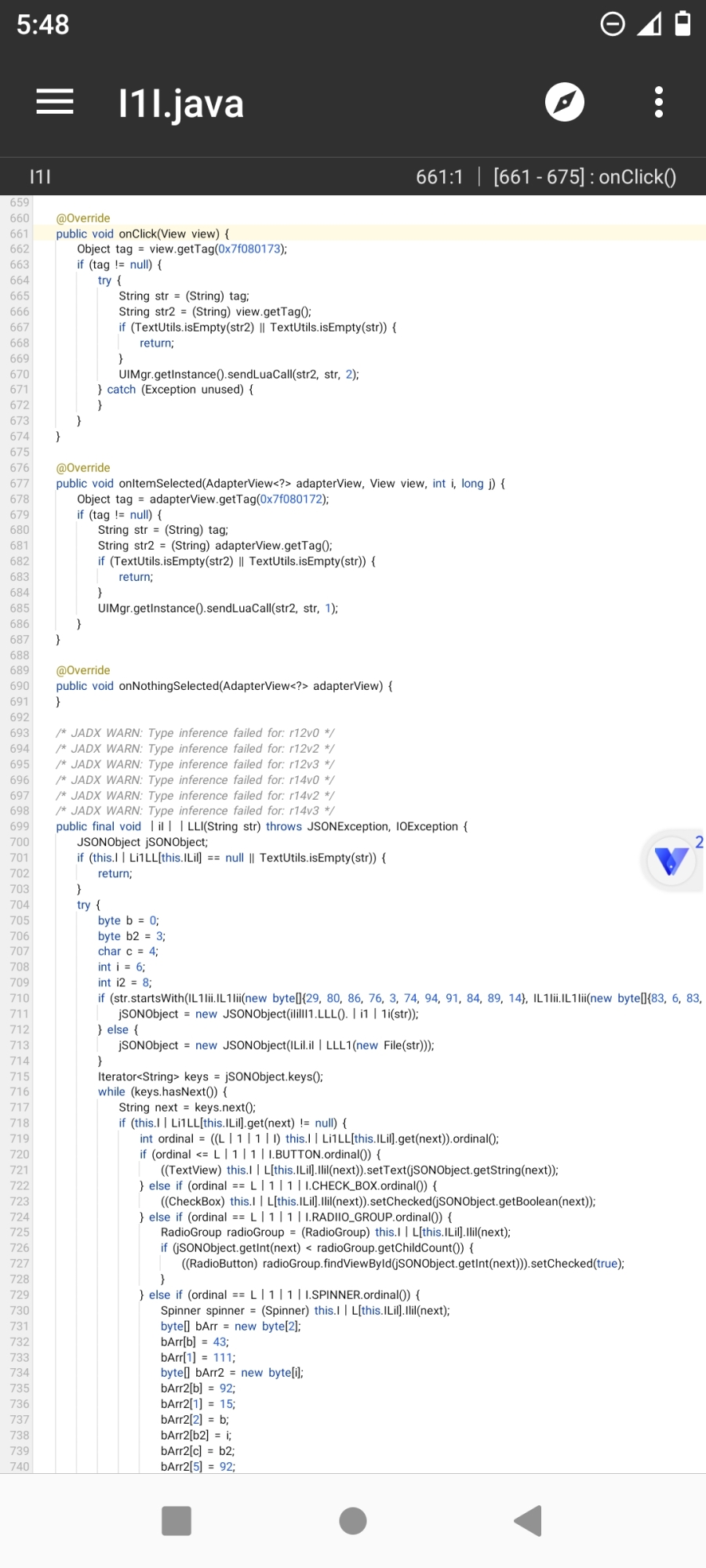Place cursor on onClick(View view) line
This screenshot has height=1568, width=706.
click(143, 234)
